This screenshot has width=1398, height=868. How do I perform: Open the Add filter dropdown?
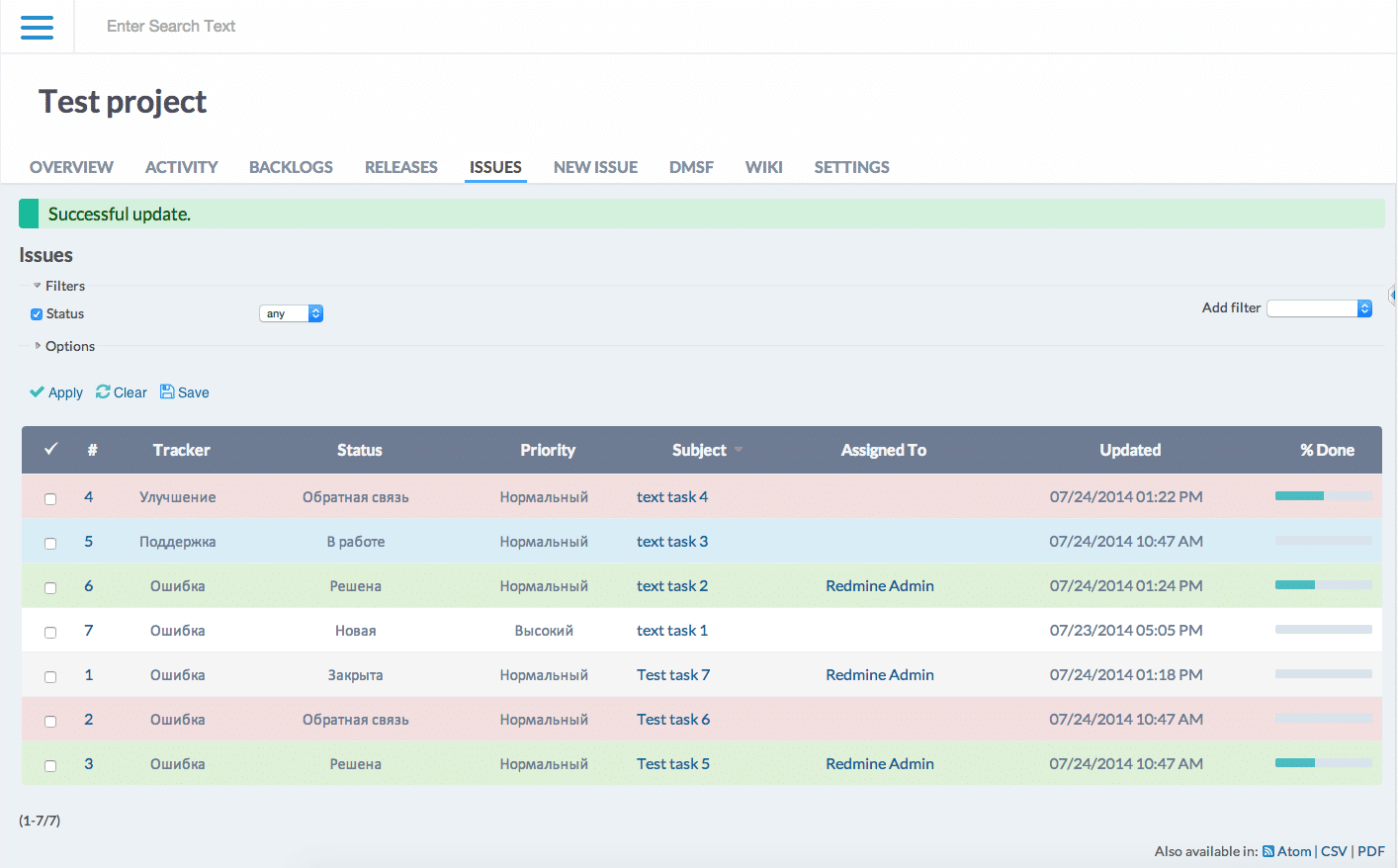[x=1319, y=307]
